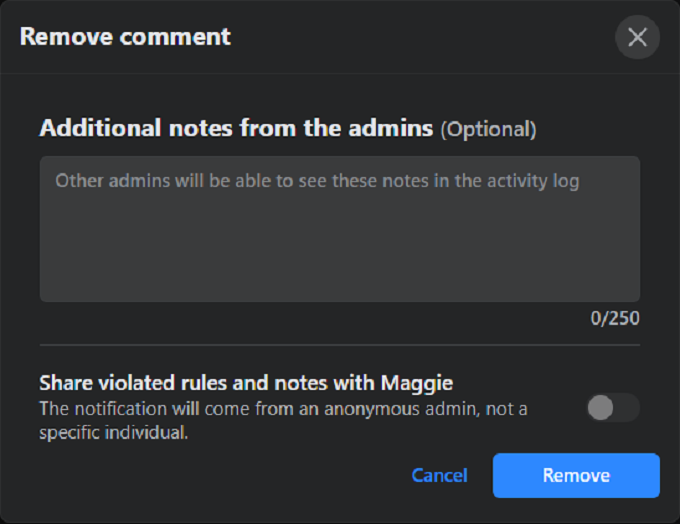Click the X icon in the dialog header
The height and width of the screenshot is (524, 680).
click(x=637, y=38)
